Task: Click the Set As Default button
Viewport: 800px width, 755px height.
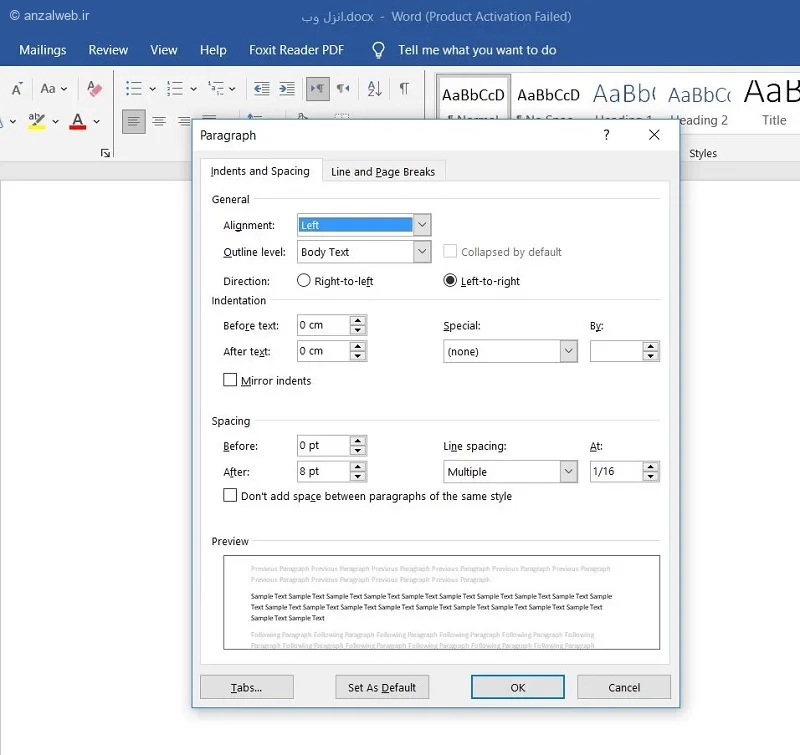Action: click(382, 687)
